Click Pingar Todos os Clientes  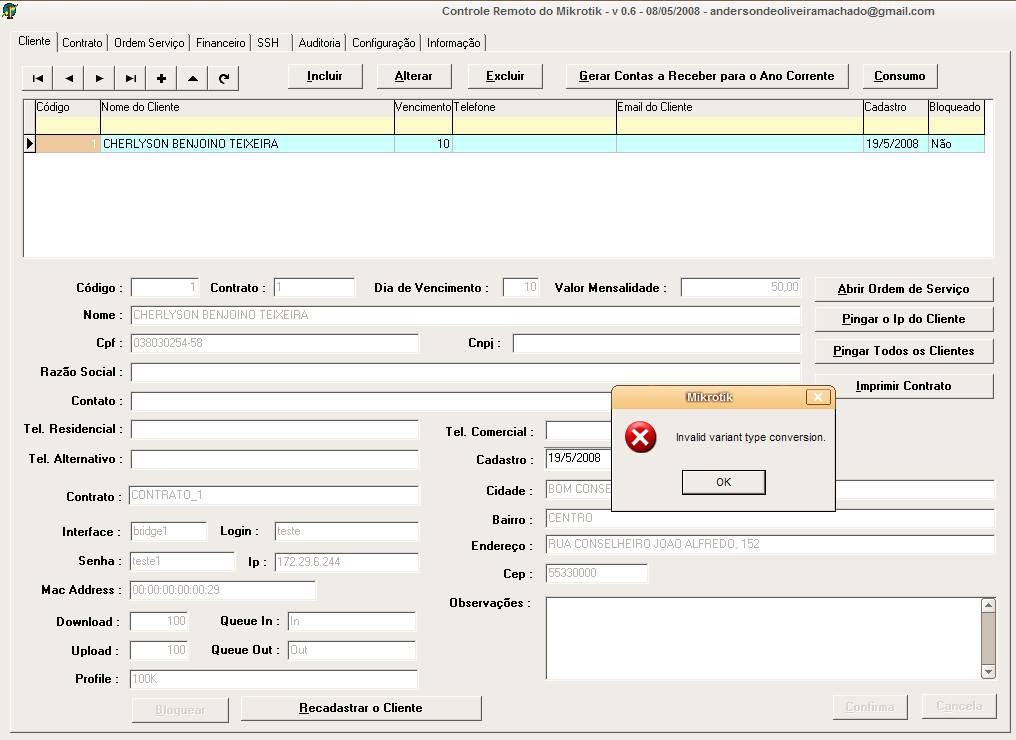(x=903, y=351)
